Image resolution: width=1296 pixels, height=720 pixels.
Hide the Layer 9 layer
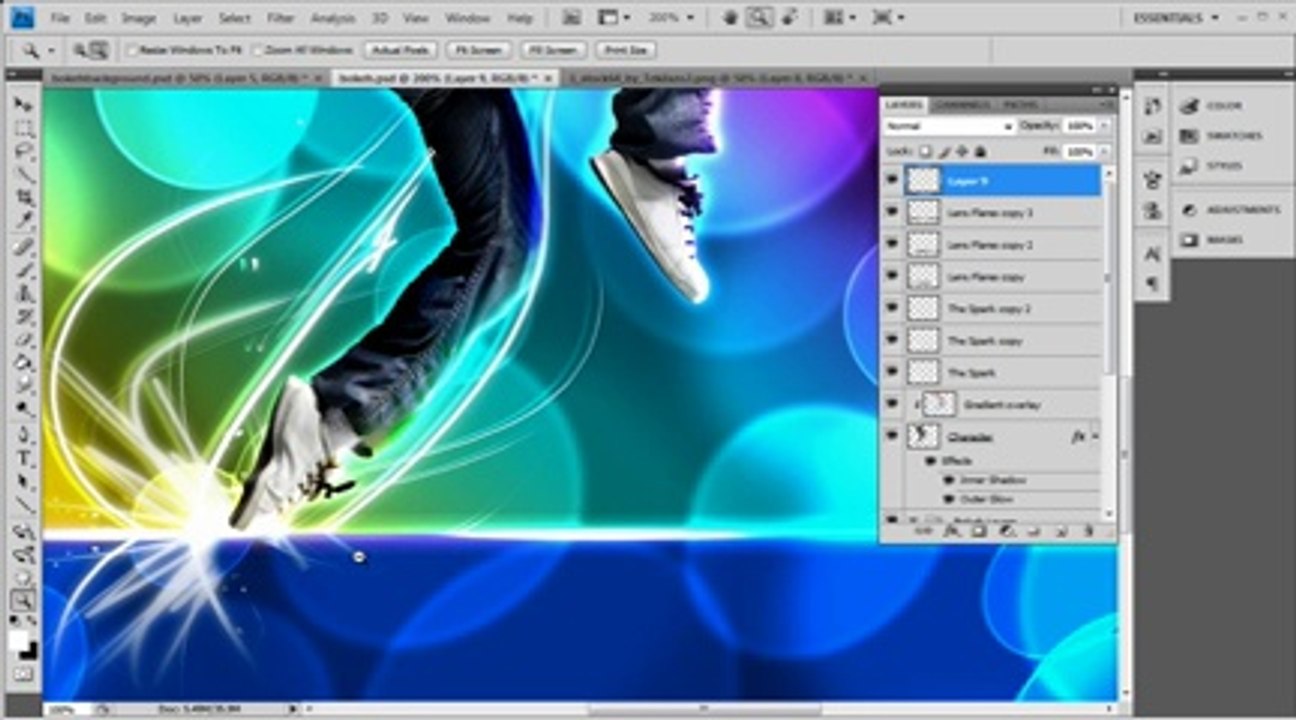click(892, 181)
